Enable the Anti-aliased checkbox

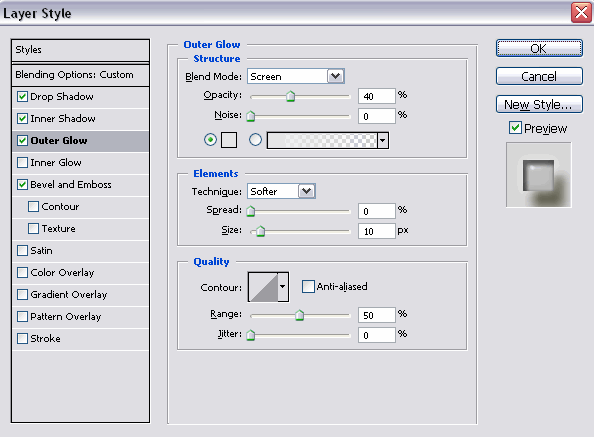click(308, 286)
